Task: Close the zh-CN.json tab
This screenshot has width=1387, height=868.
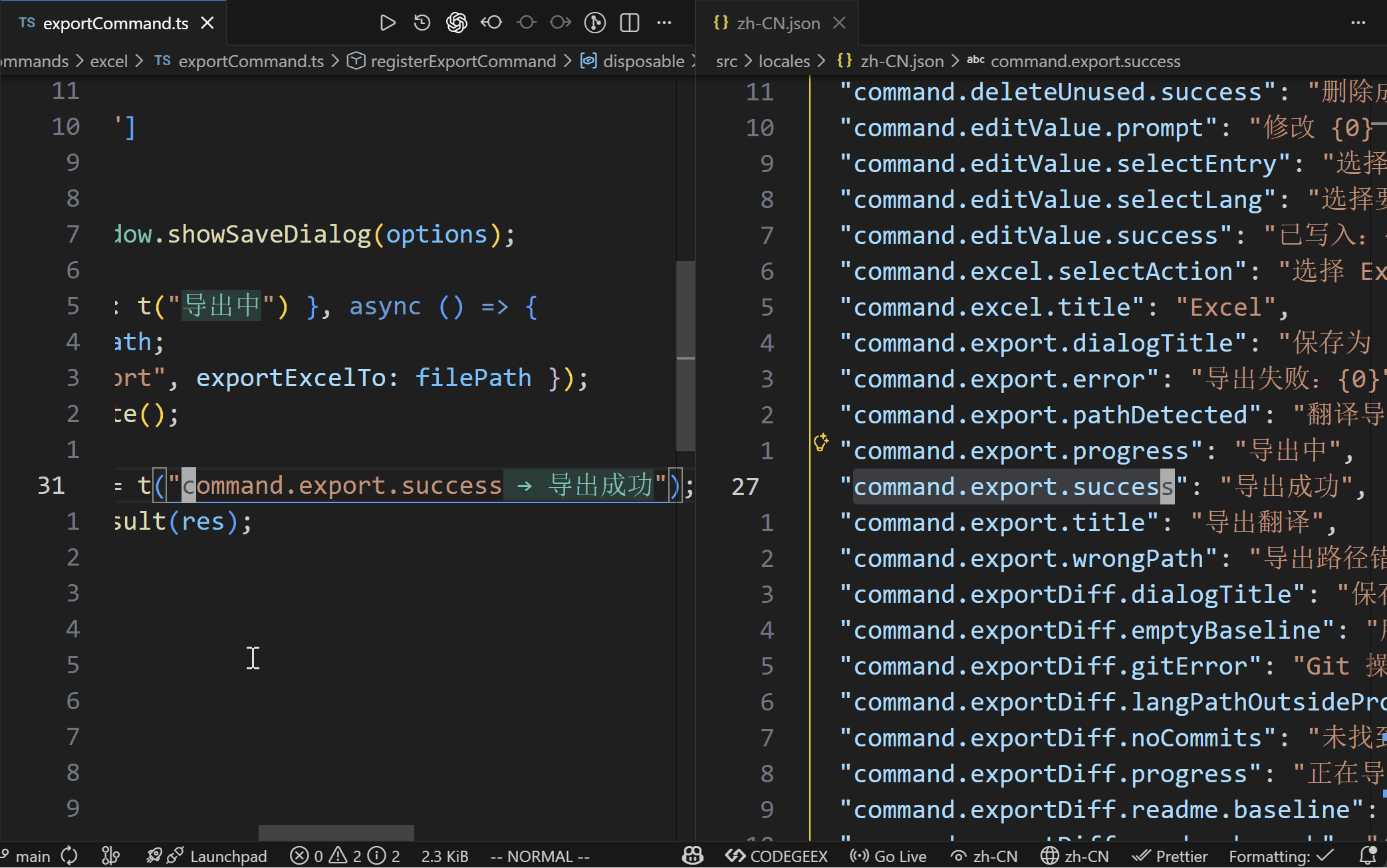Action: (840, 23)
